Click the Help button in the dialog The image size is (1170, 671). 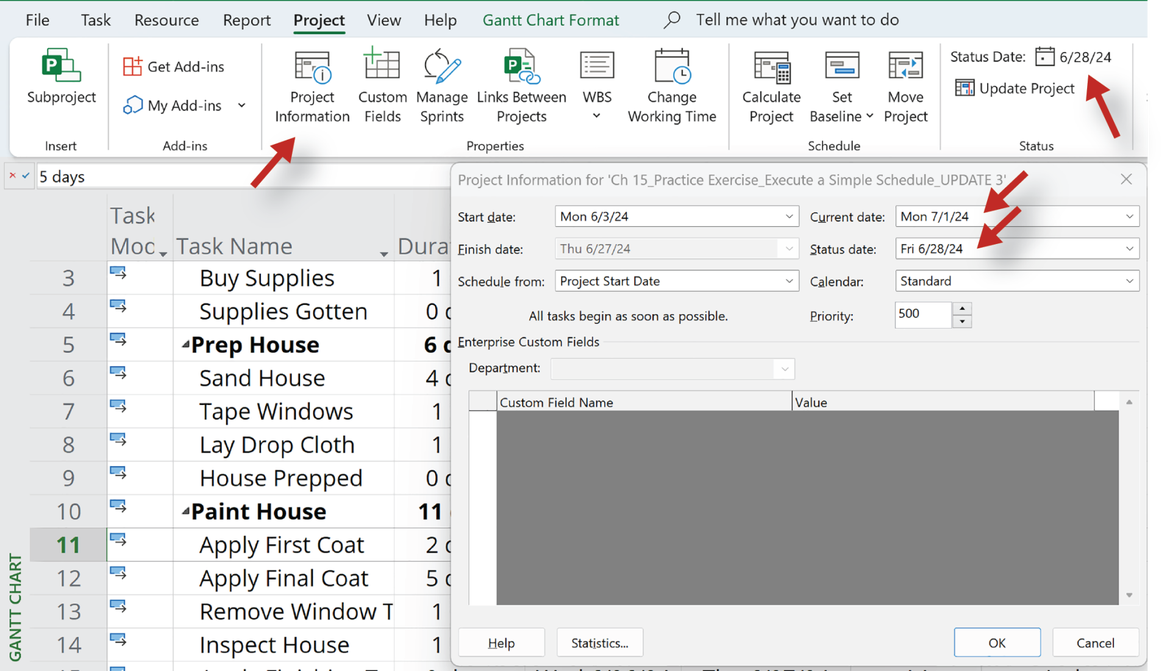point(501,643)
